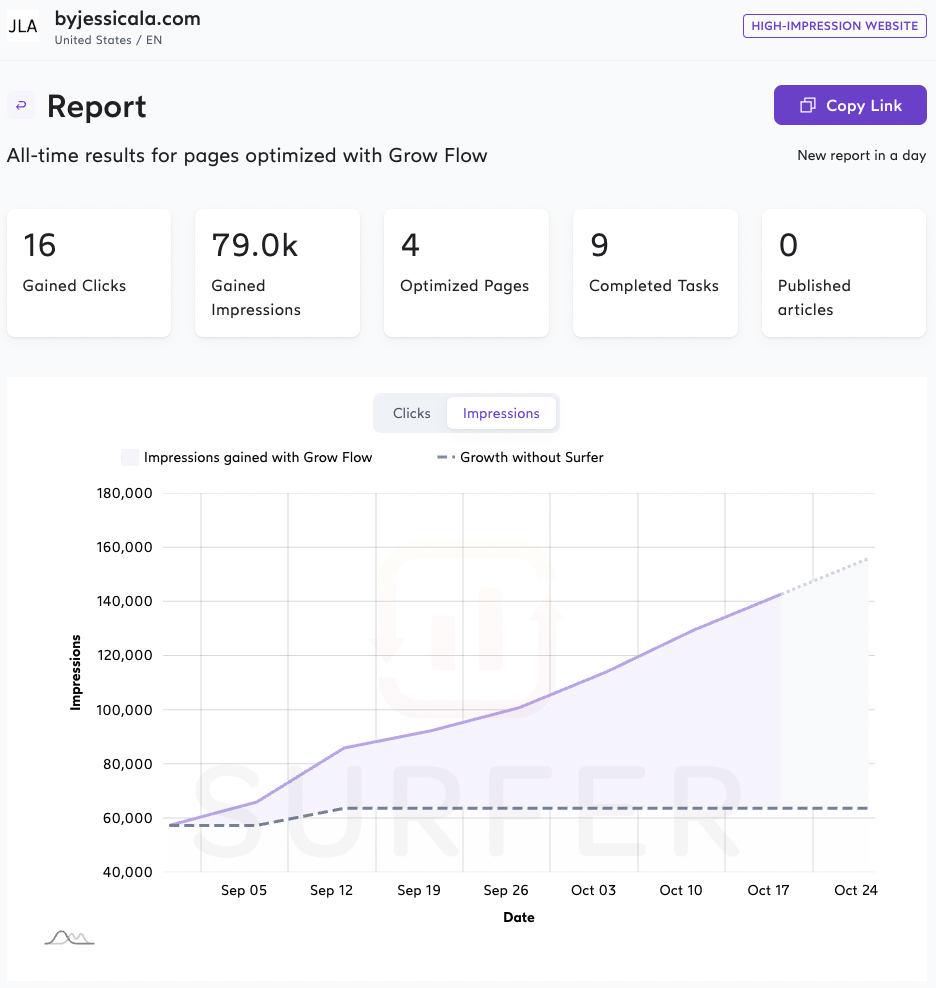The height and width of the screenshot is (988, 936).
Task: Click the dashed gray legend line marker
Action: (446, 457)
